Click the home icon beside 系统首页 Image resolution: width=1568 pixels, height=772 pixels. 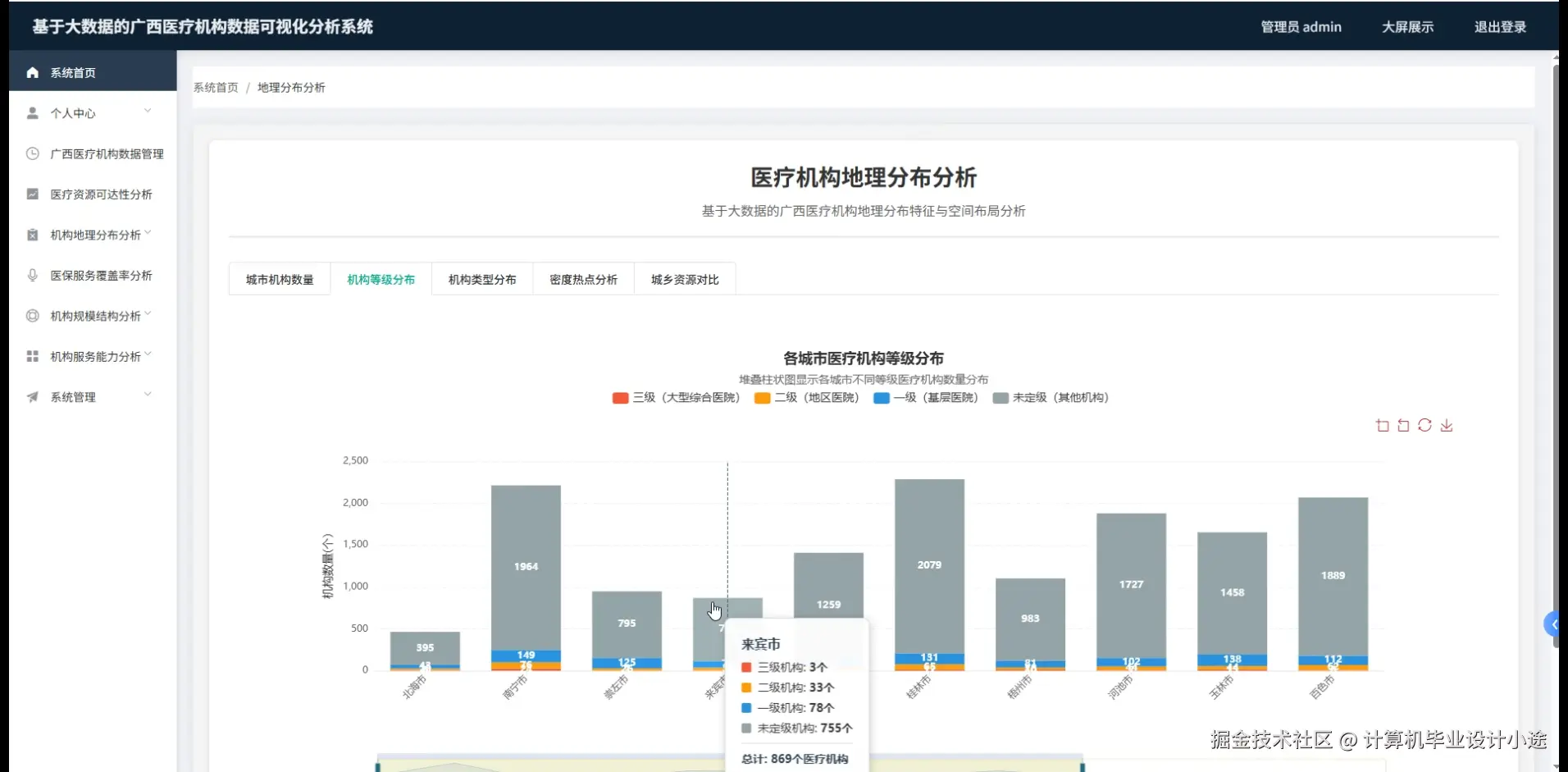coord(33,73)
